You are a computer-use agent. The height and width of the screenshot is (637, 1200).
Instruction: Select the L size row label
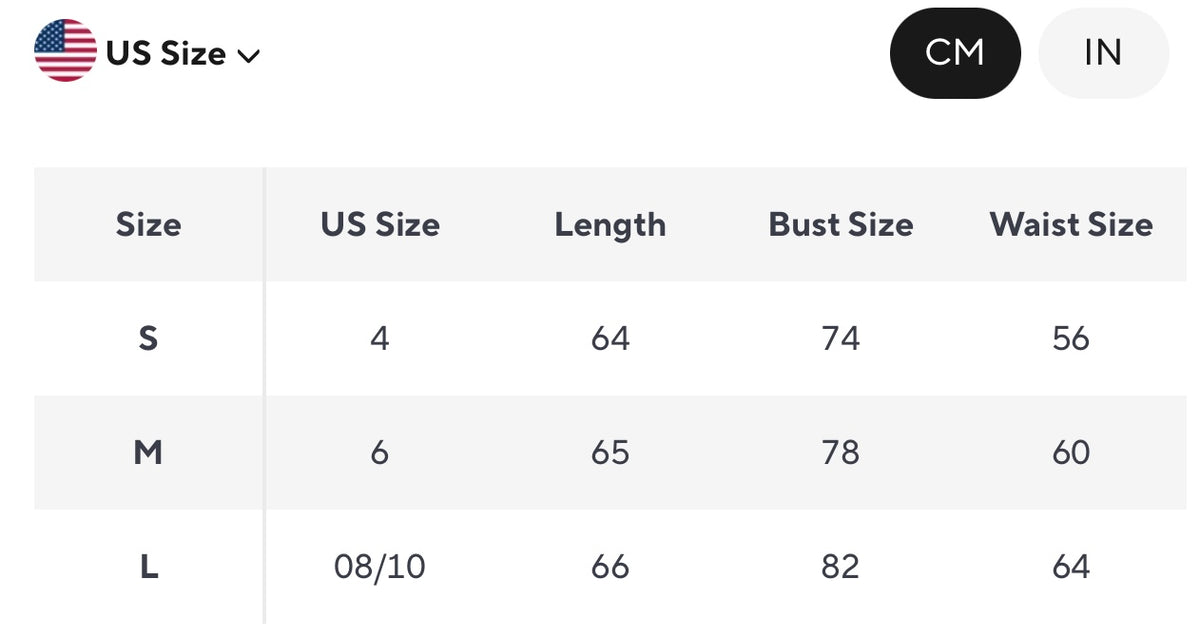[x=148, y=567]
